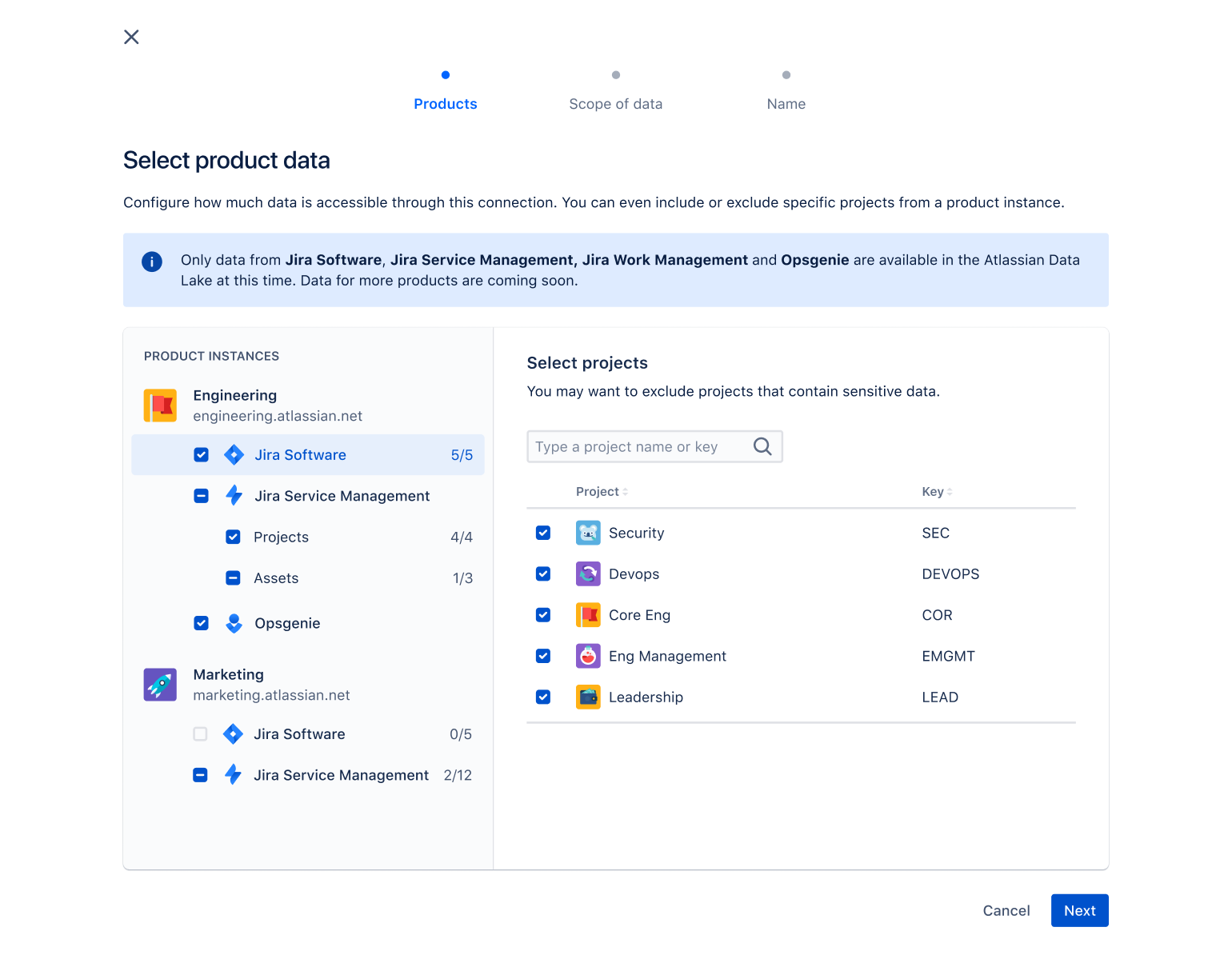Click the Leadership project wallet icon
The width and height of the screenshot is (1232, 979).
(x=588, y=697)
